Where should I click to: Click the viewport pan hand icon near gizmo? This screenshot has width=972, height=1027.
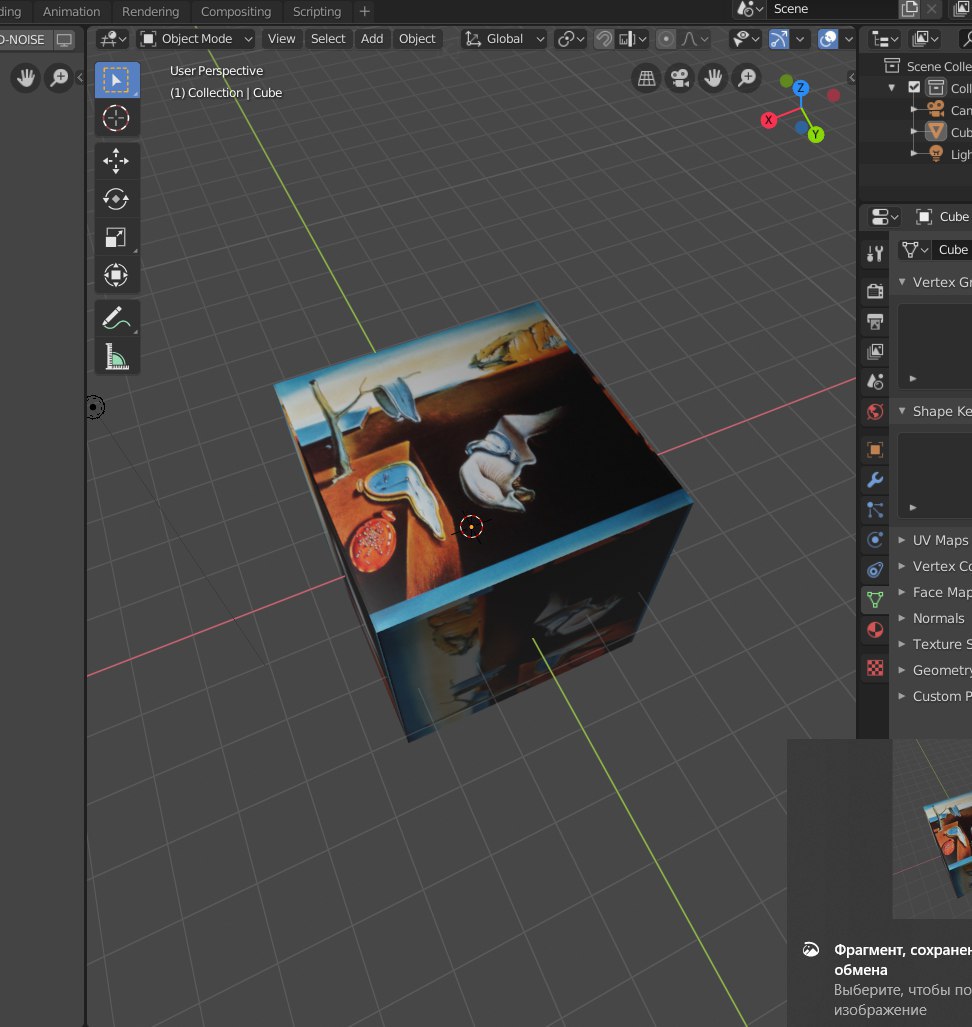[713, 79]
